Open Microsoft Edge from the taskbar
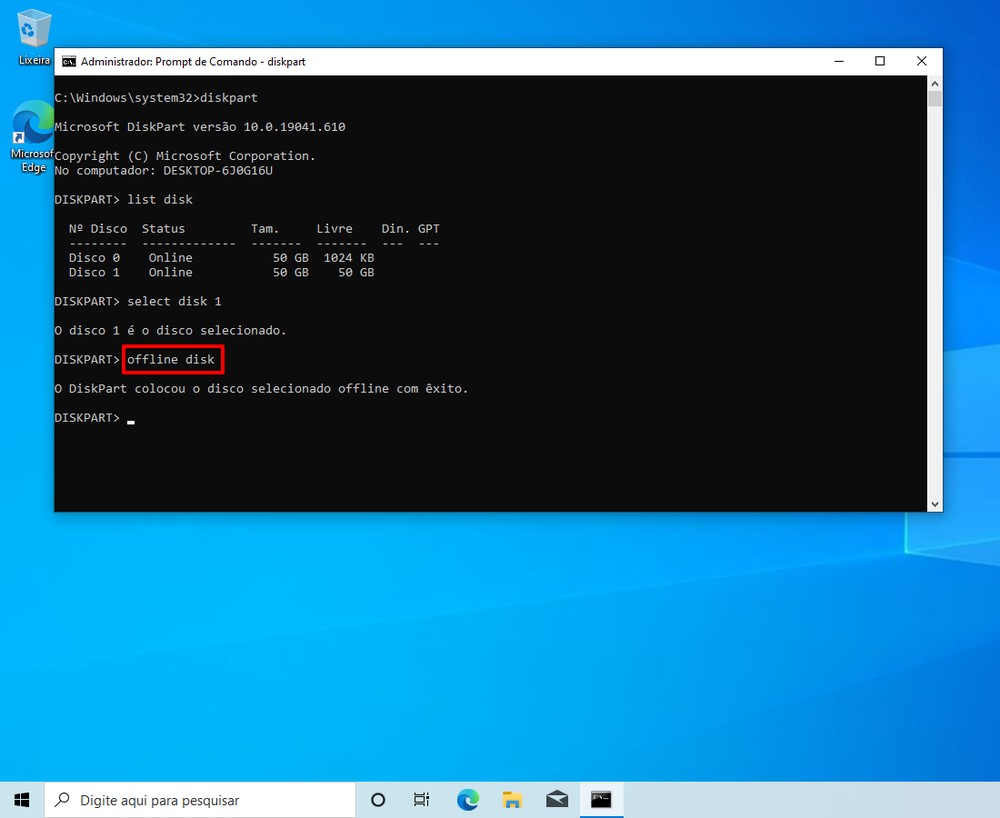The image size is (1000, 818). (467, 799)
